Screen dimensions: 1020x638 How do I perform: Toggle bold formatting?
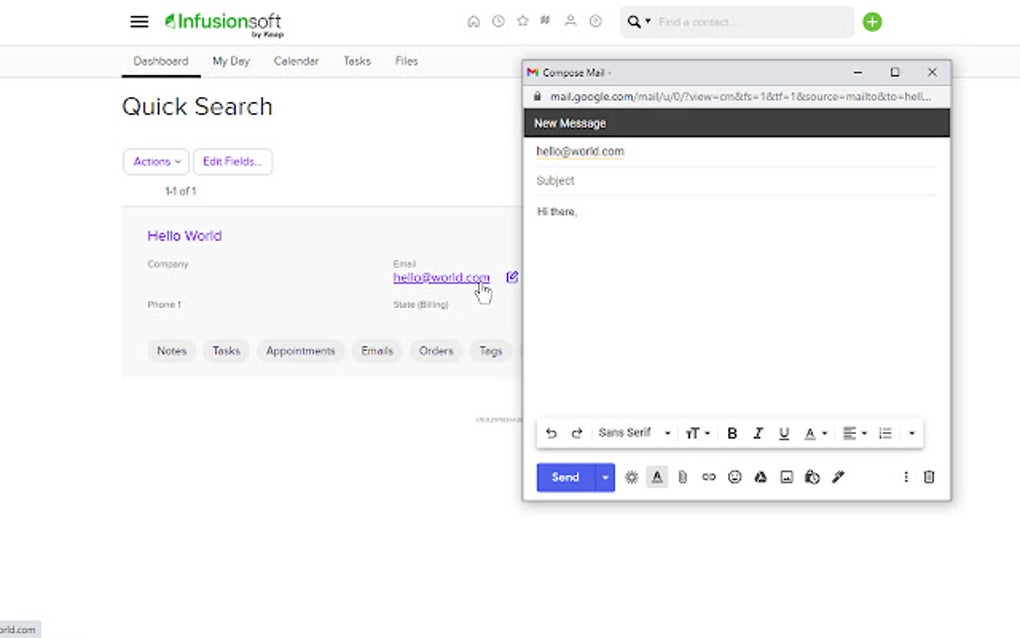point(732,433)
